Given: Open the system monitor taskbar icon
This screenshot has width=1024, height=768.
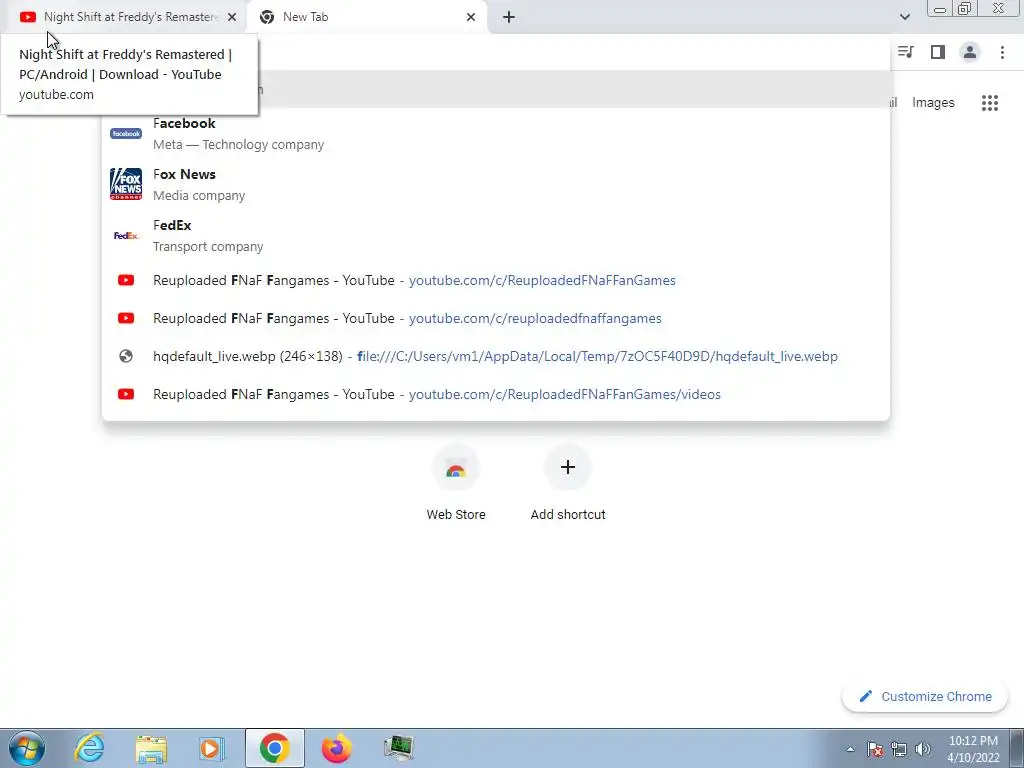Looking at the screenshot, I should tap(398, 748).
